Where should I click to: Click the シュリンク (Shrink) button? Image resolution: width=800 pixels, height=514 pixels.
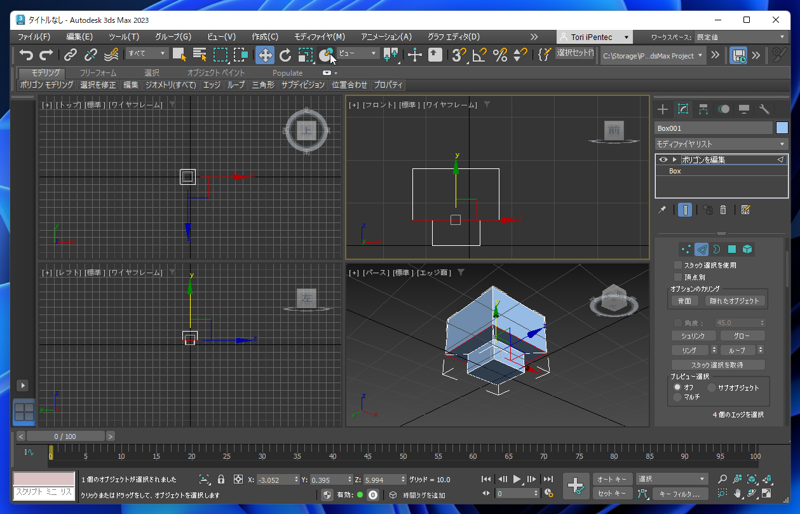point(693,335)
